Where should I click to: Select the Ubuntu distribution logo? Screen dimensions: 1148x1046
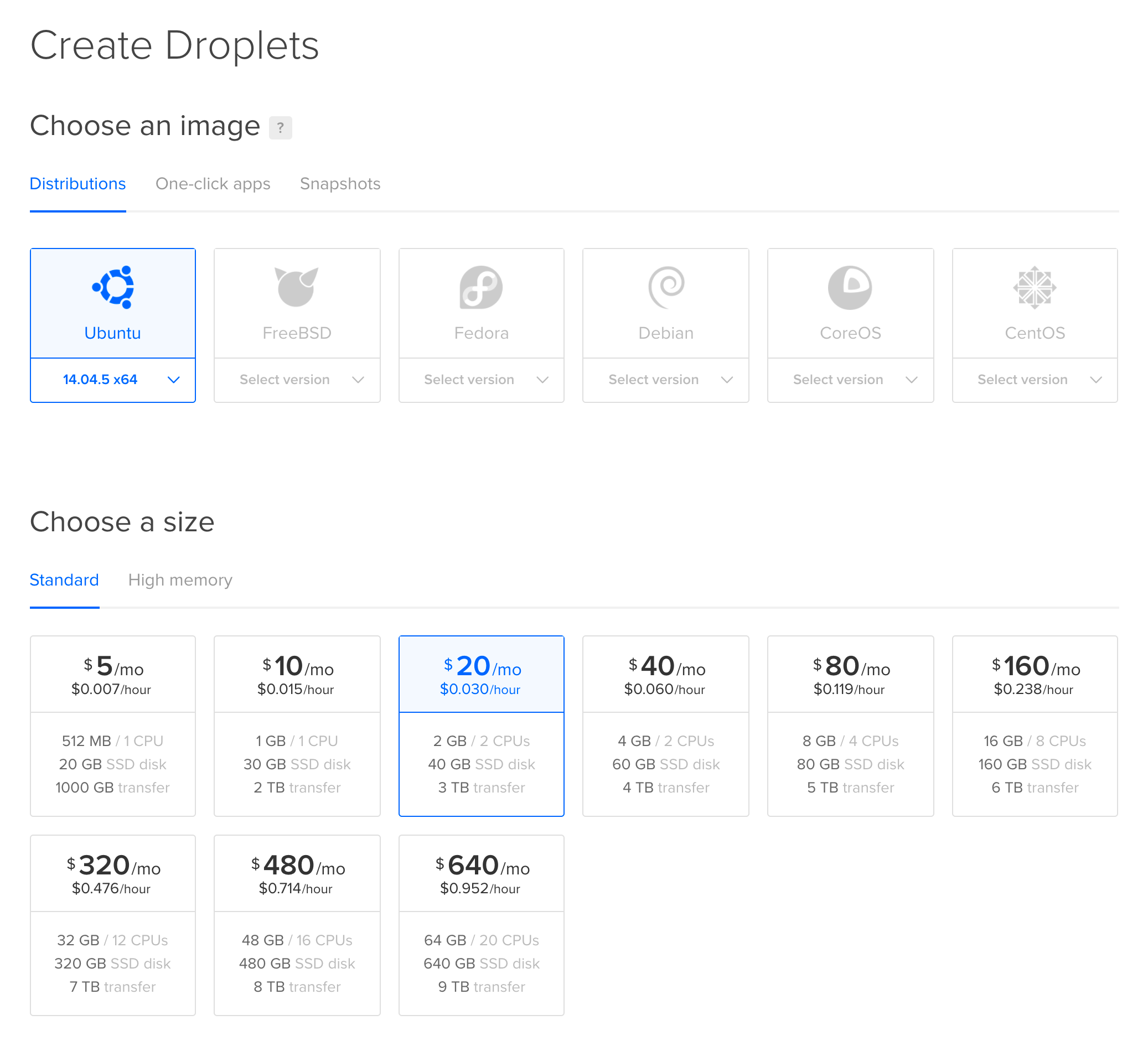[113, 288]
